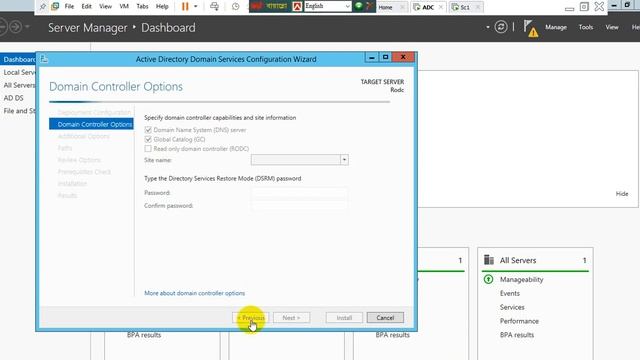This screenshot has height=360, width=640.
Task: Click the All Servers tile icon
Action: coord(489,260)
